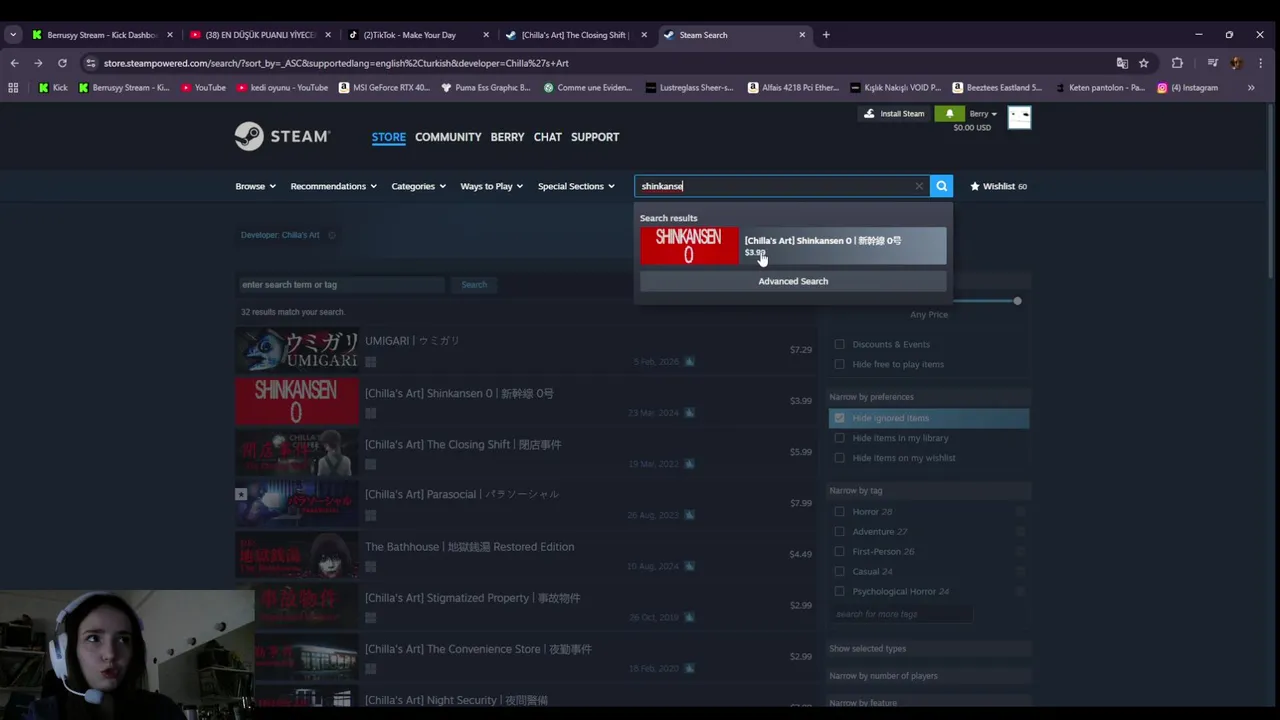Open Parasocial game result
The width and height of the screenshot is (1280, 720).
tap(525, 504)
